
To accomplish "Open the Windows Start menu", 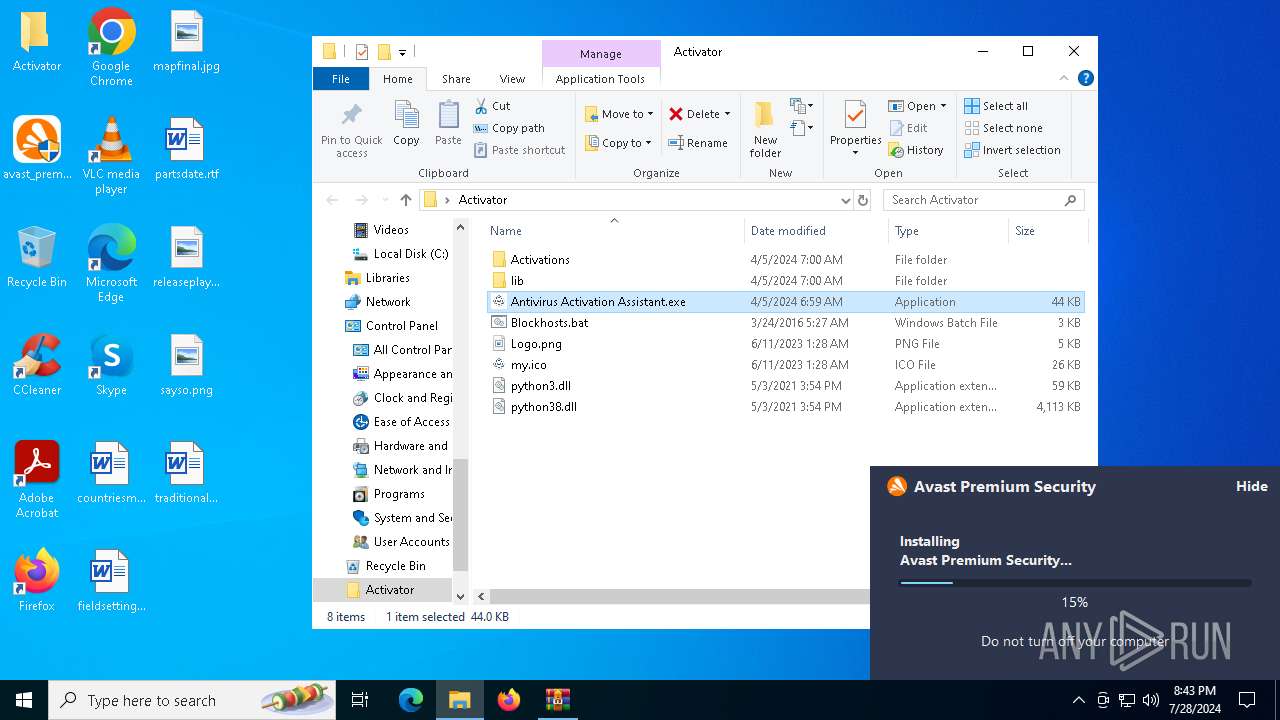I will [24, 700].
